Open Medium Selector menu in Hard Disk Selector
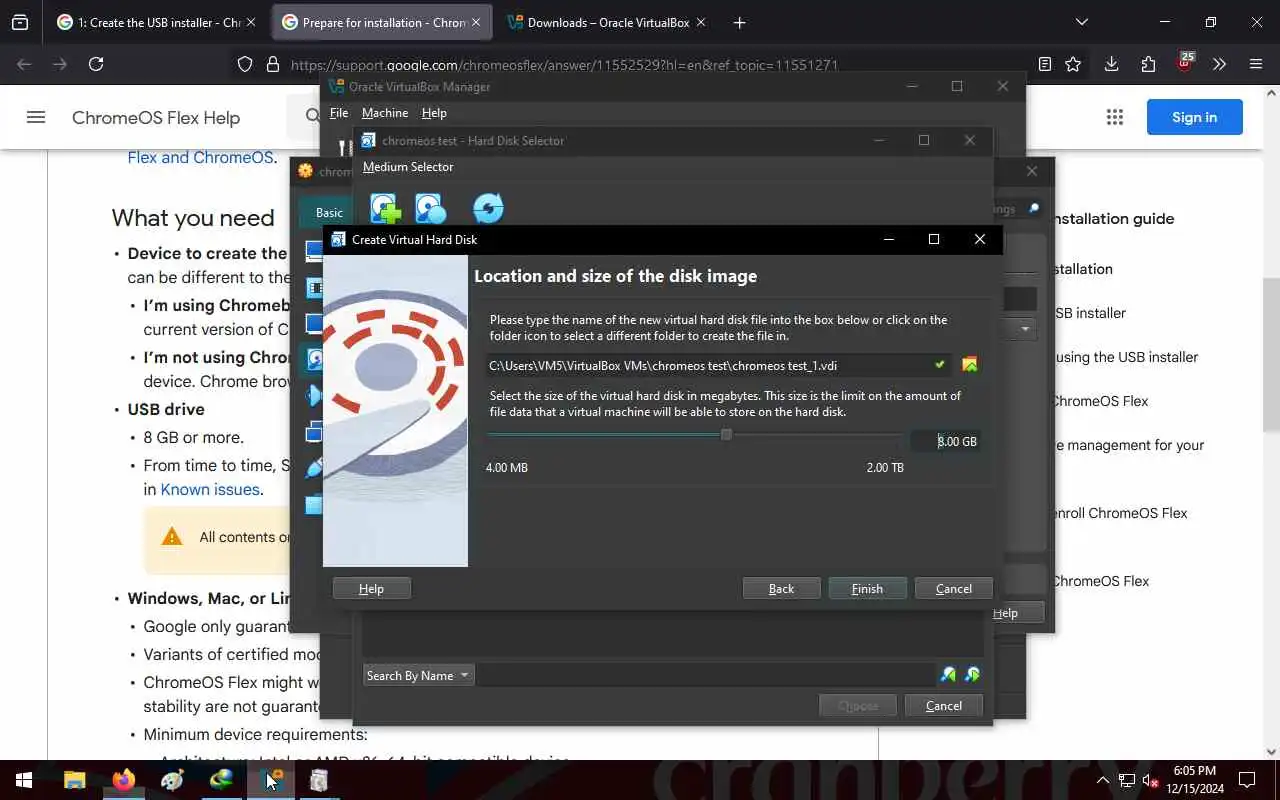This screenshot has height=800, width=1280. [408, 167]
